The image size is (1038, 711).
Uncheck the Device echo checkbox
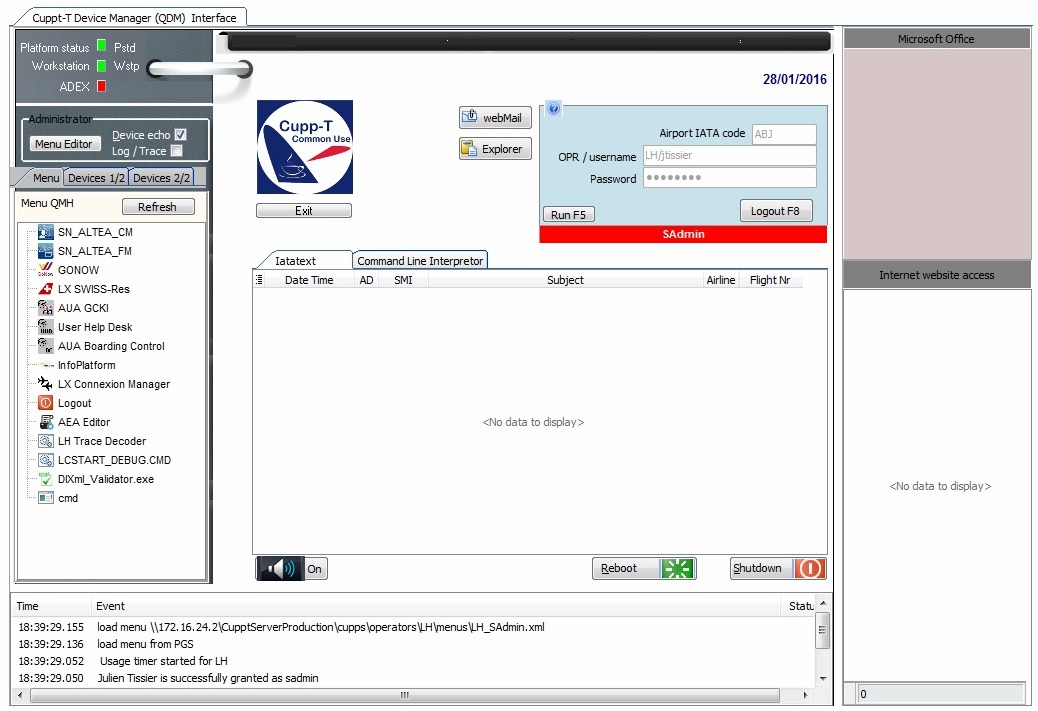tap(180, 134)
